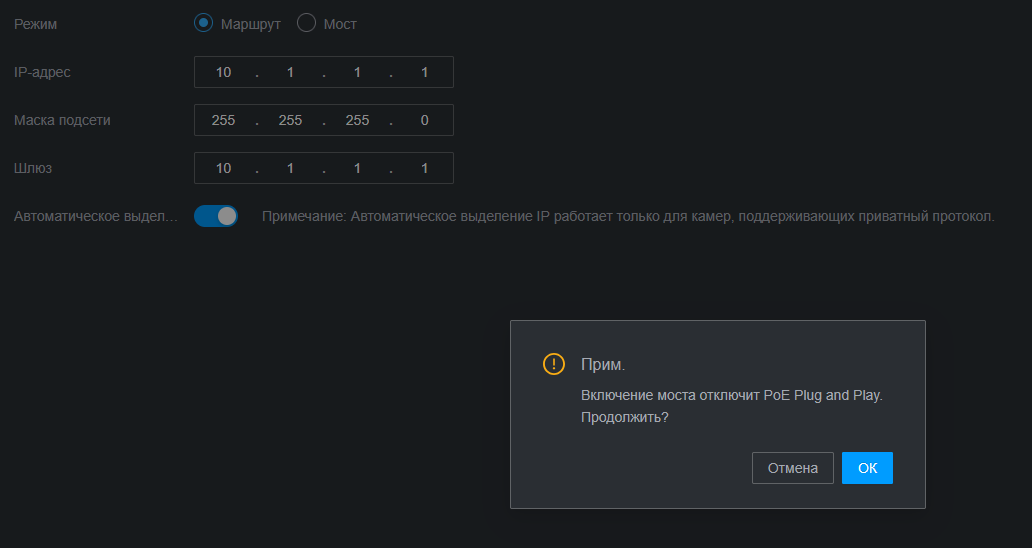Viewport: 1032px width, 548px height.
Task: Click the truncated Автоматическое выдел… label
Action: 96,216
